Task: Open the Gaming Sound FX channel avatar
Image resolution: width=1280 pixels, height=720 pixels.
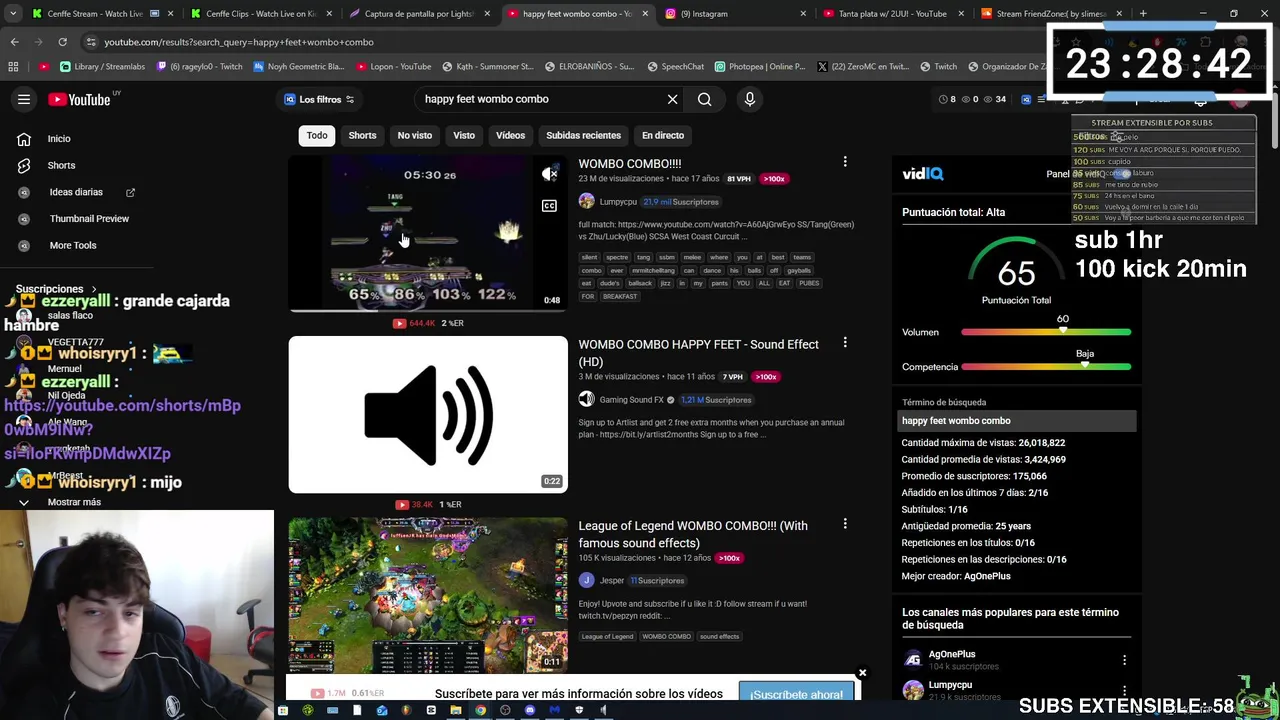Action: [x=587, y=399]
